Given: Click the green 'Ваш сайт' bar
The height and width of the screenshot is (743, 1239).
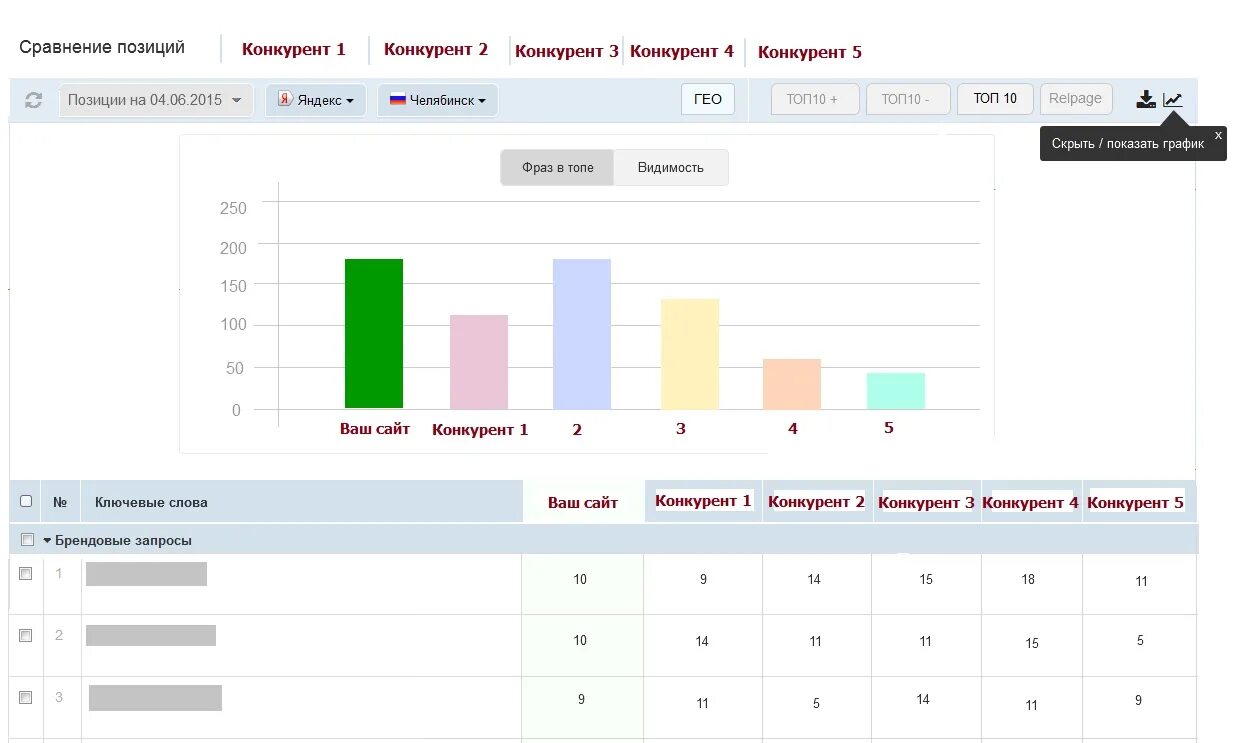Looking at the screenshot, I should point(374,333).
